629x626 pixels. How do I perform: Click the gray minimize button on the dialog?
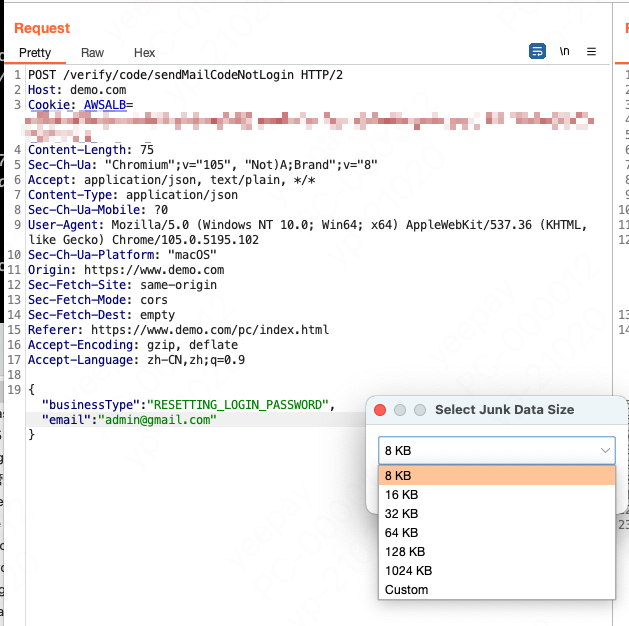tap(400, 410)
